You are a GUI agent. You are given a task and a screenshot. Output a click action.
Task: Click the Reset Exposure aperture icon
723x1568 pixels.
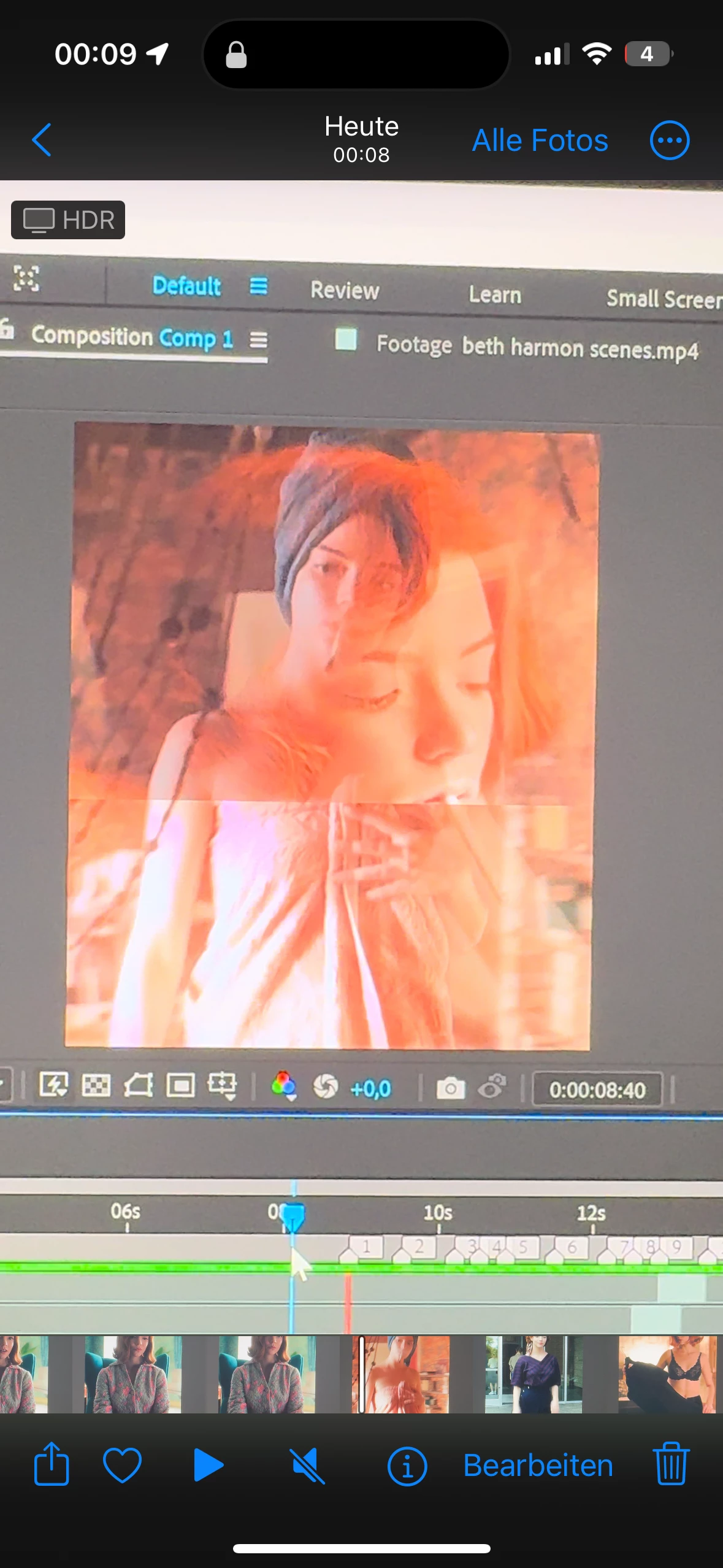326,1087
